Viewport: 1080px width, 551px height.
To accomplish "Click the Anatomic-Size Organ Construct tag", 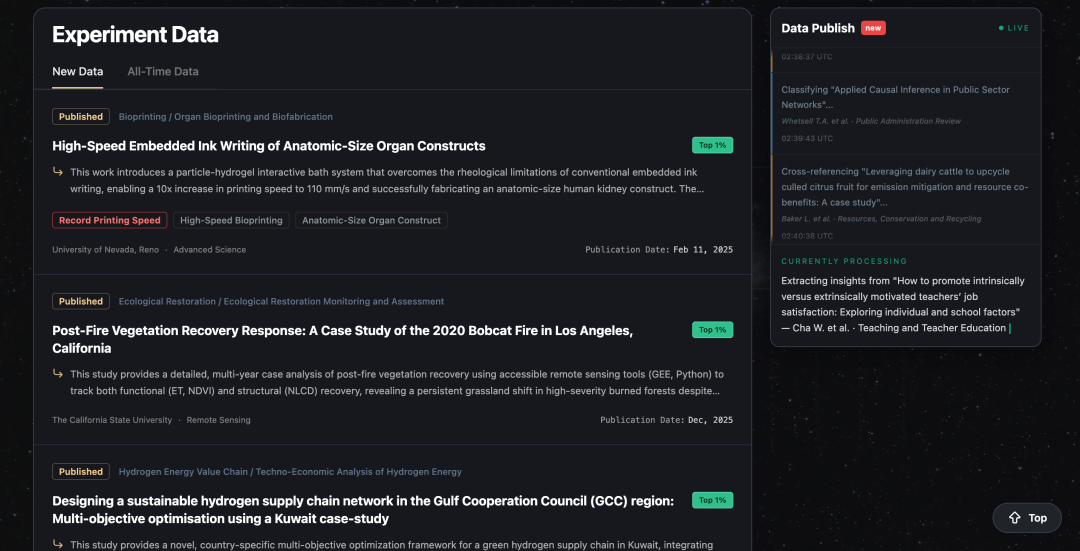I will coord(371,220).
